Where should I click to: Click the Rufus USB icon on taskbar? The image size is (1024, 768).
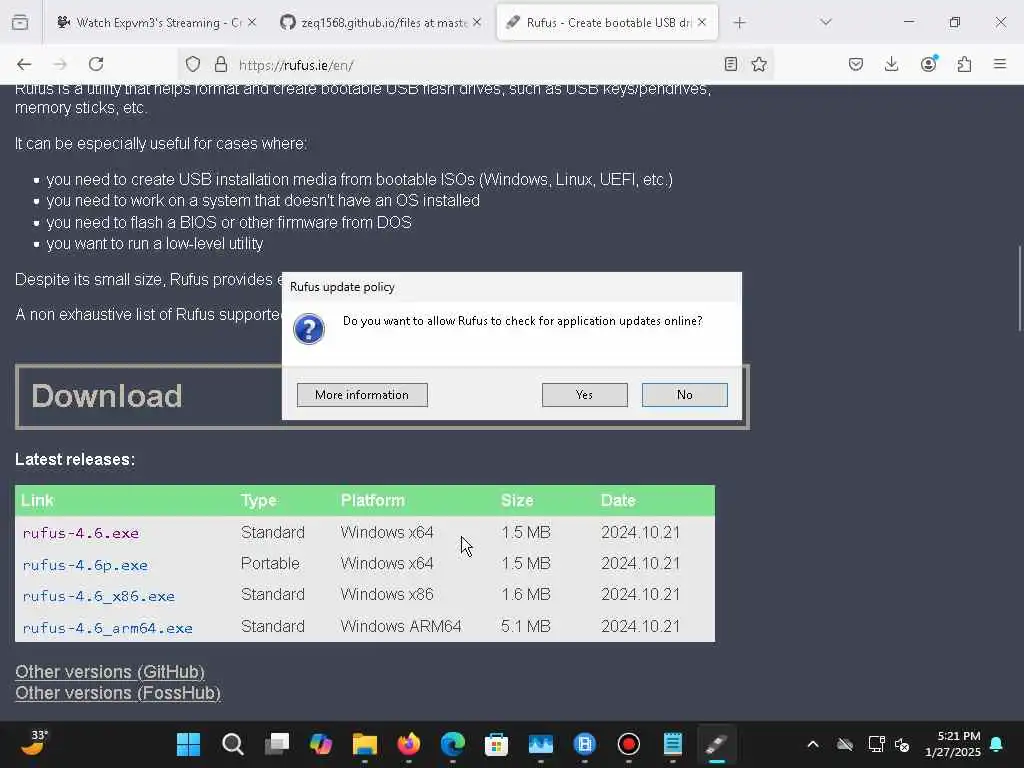click(x=716, y=744)
